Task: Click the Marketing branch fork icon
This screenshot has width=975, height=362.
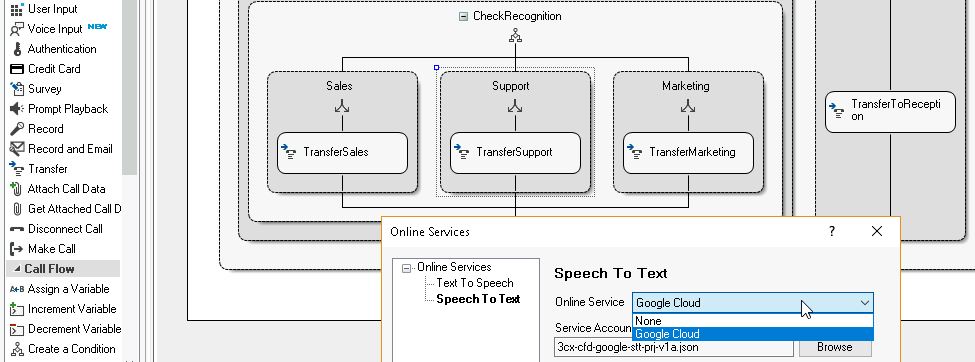Action: (x=688, y=107)
